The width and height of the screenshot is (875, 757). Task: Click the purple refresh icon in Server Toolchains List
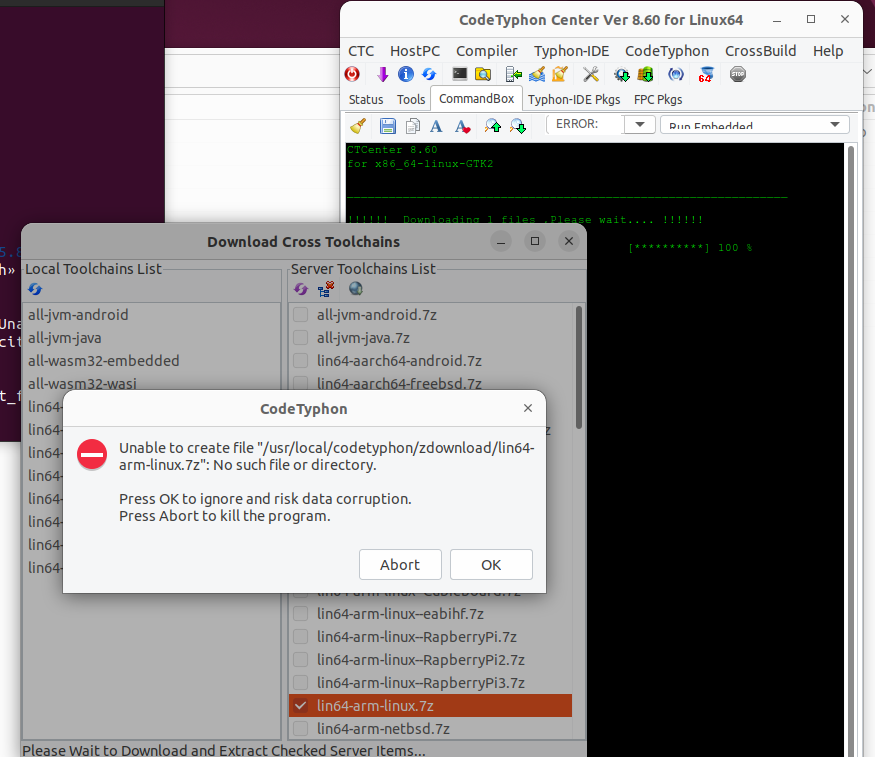pos(301,289)
